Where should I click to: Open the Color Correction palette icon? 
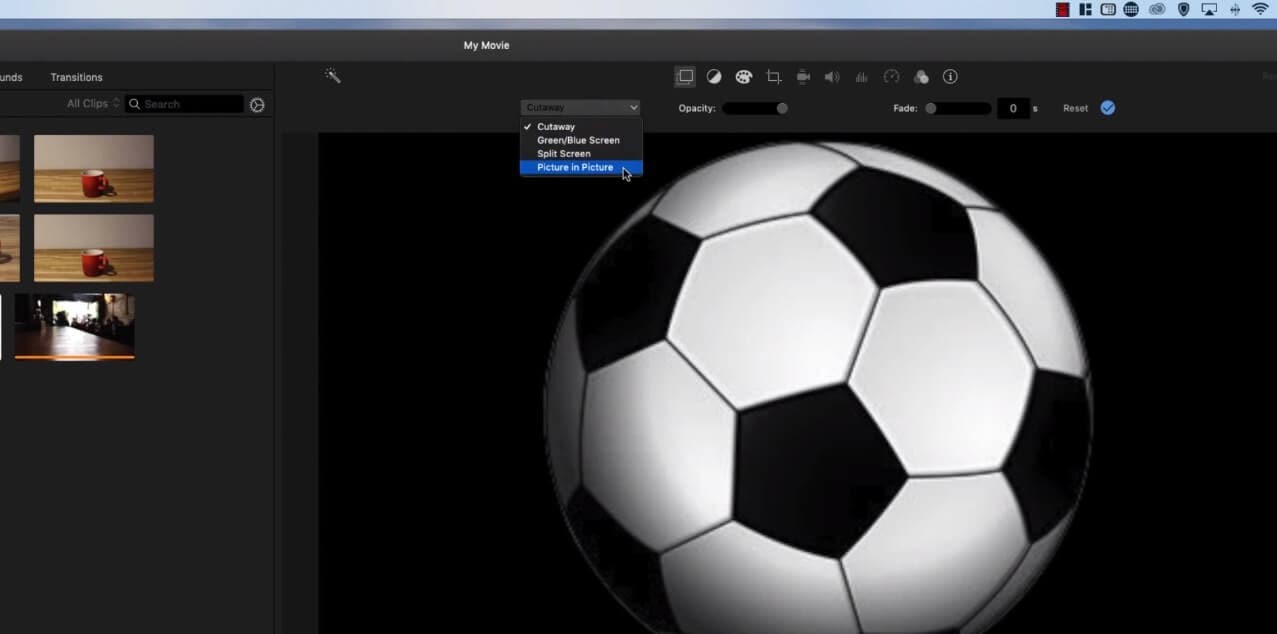coord(744,76)
